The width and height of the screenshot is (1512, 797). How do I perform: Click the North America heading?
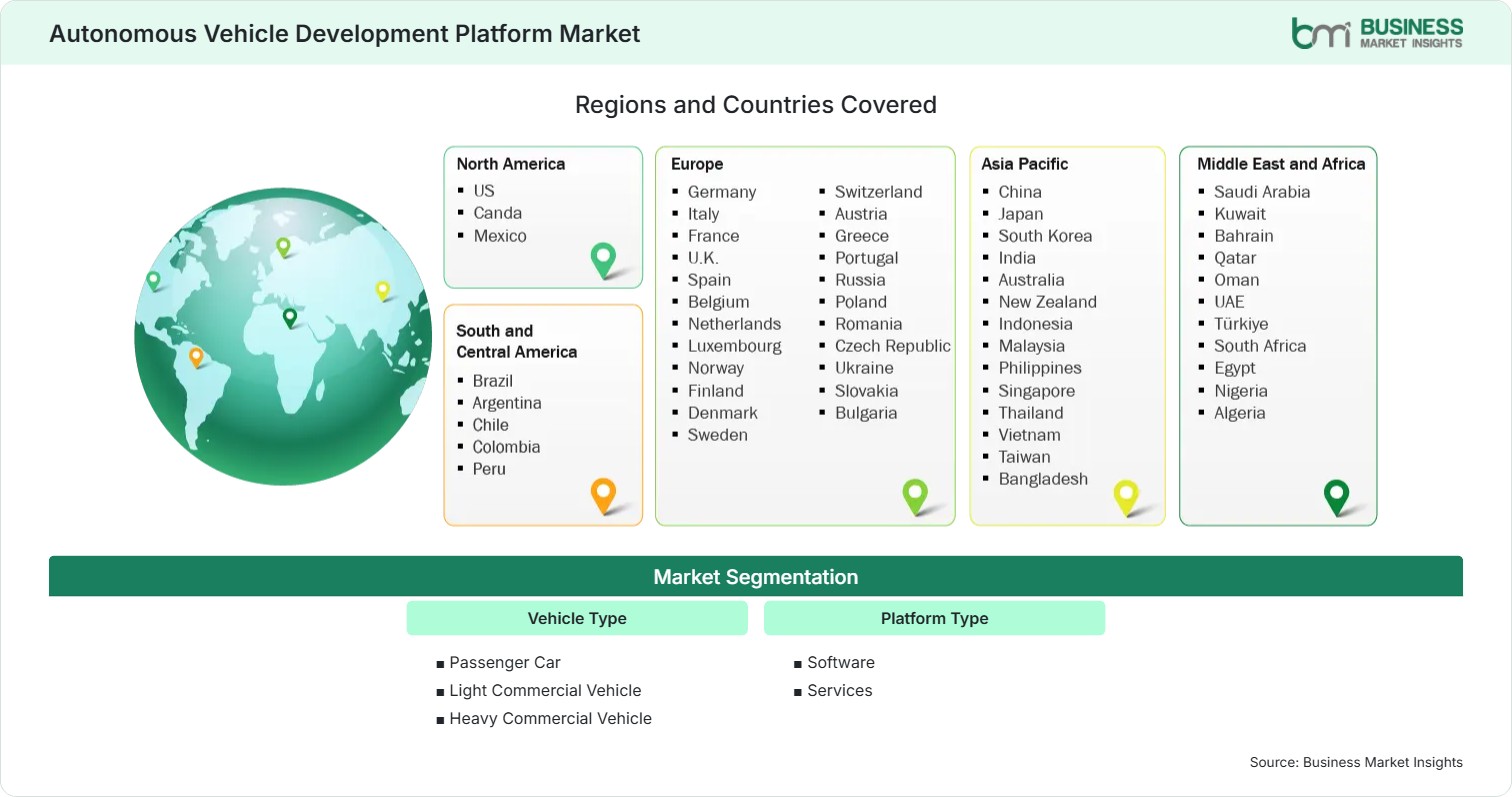click(511, 164)
